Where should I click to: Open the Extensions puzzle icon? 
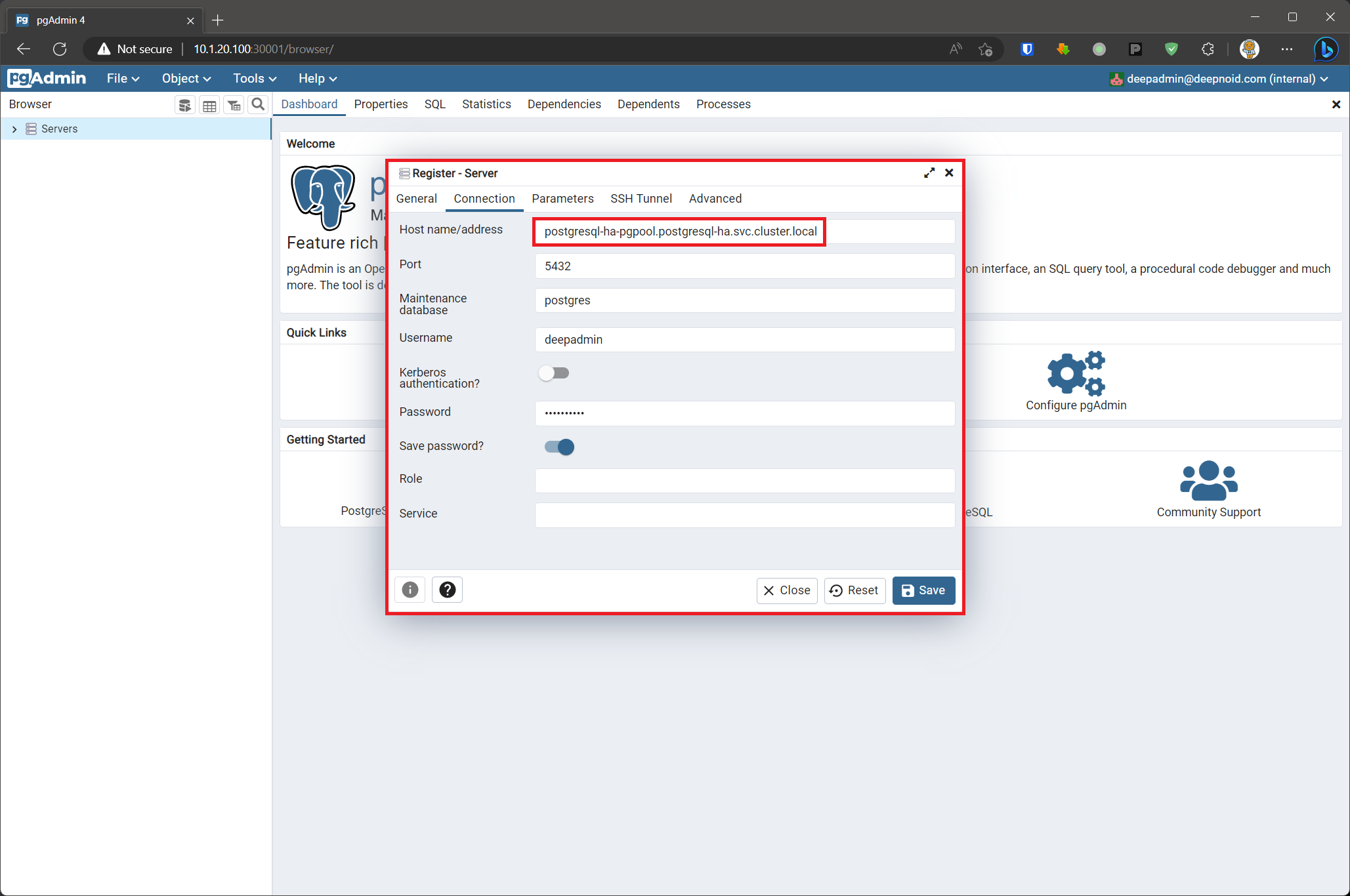[x=1208, y=49]
